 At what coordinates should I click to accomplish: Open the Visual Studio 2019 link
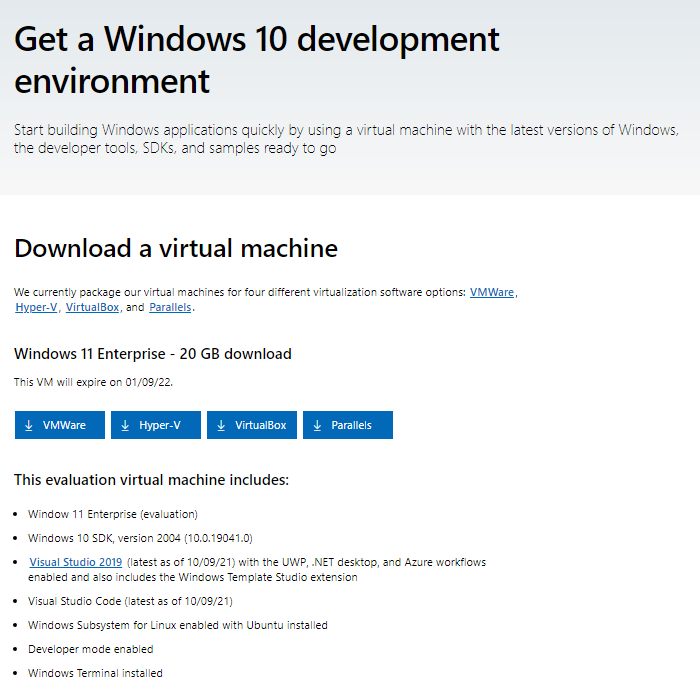76,562
